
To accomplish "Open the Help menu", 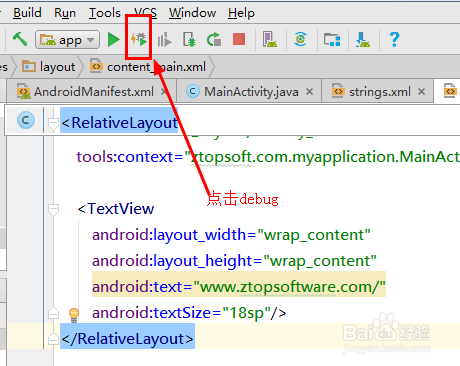I will point(241,13).
